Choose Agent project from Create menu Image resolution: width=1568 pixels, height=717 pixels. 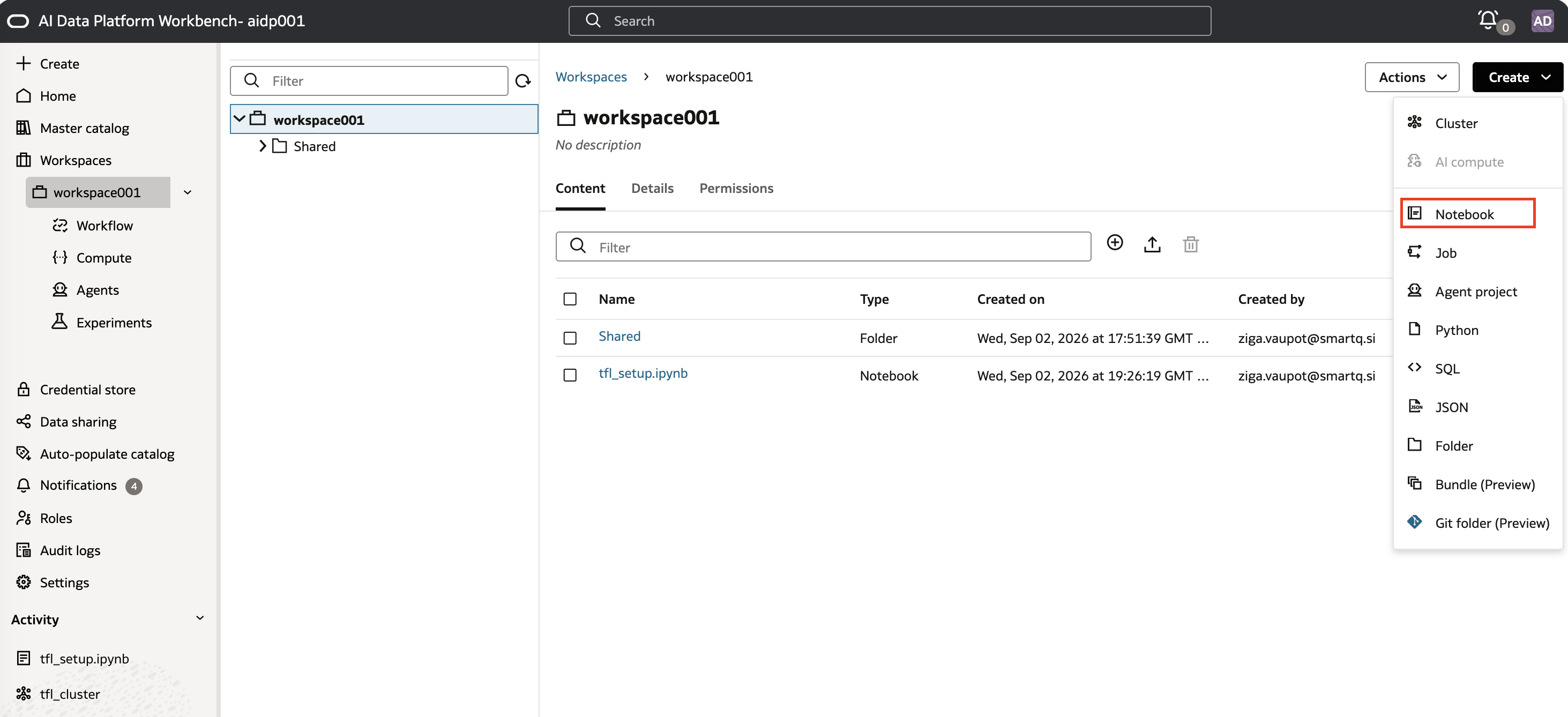point(1477,291)
